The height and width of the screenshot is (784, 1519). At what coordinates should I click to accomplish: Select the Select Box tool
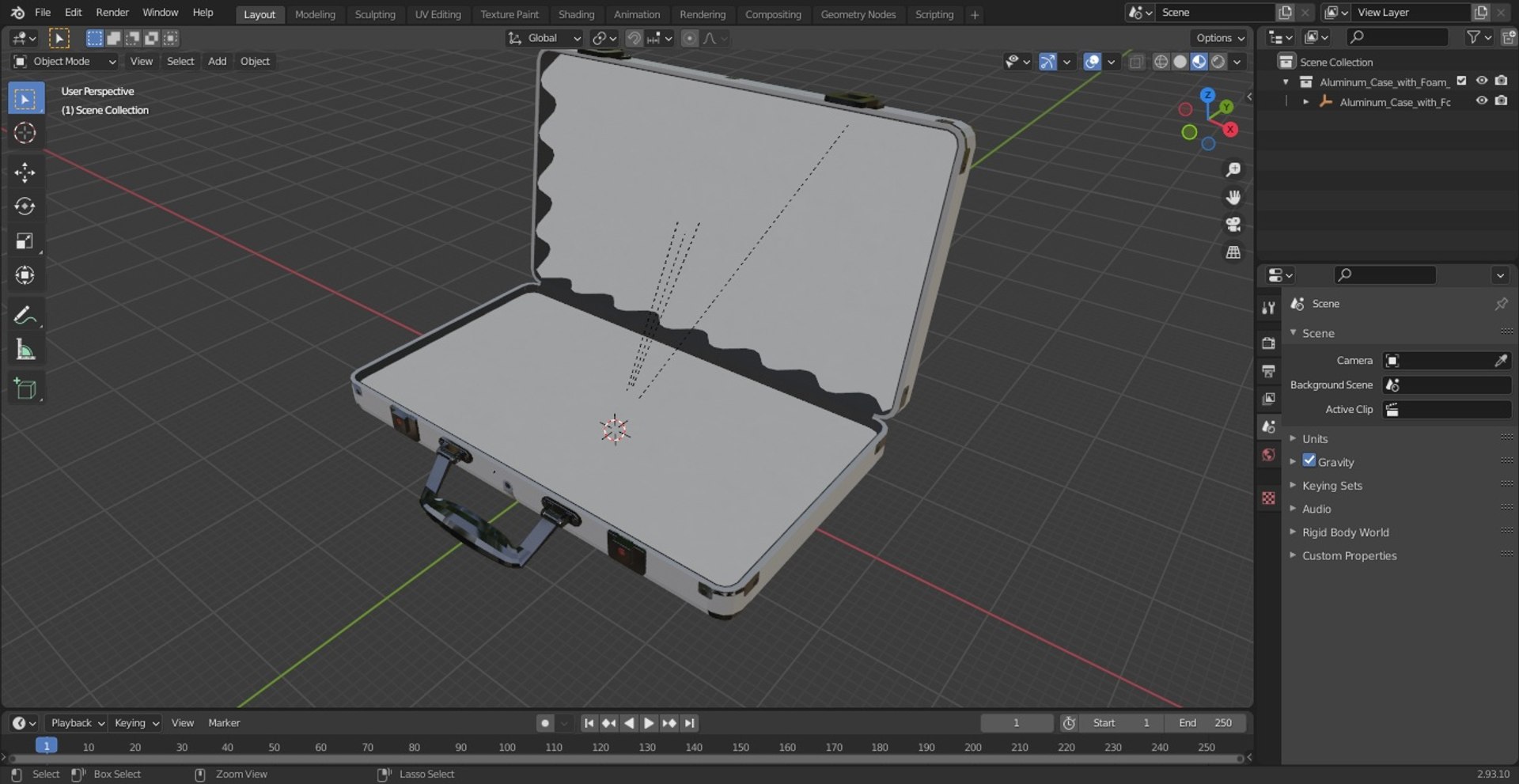25,99
